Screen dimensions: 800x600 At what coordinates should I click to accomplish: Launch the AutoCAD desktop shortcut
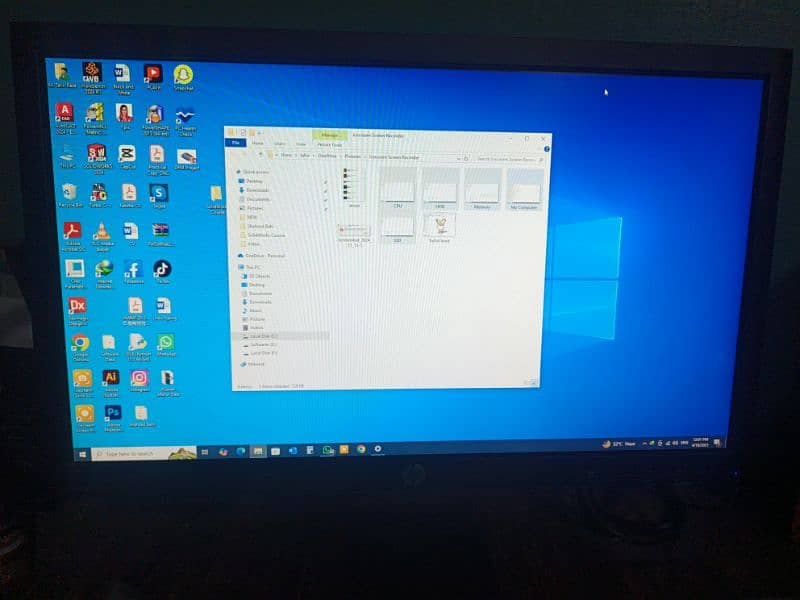65,118
